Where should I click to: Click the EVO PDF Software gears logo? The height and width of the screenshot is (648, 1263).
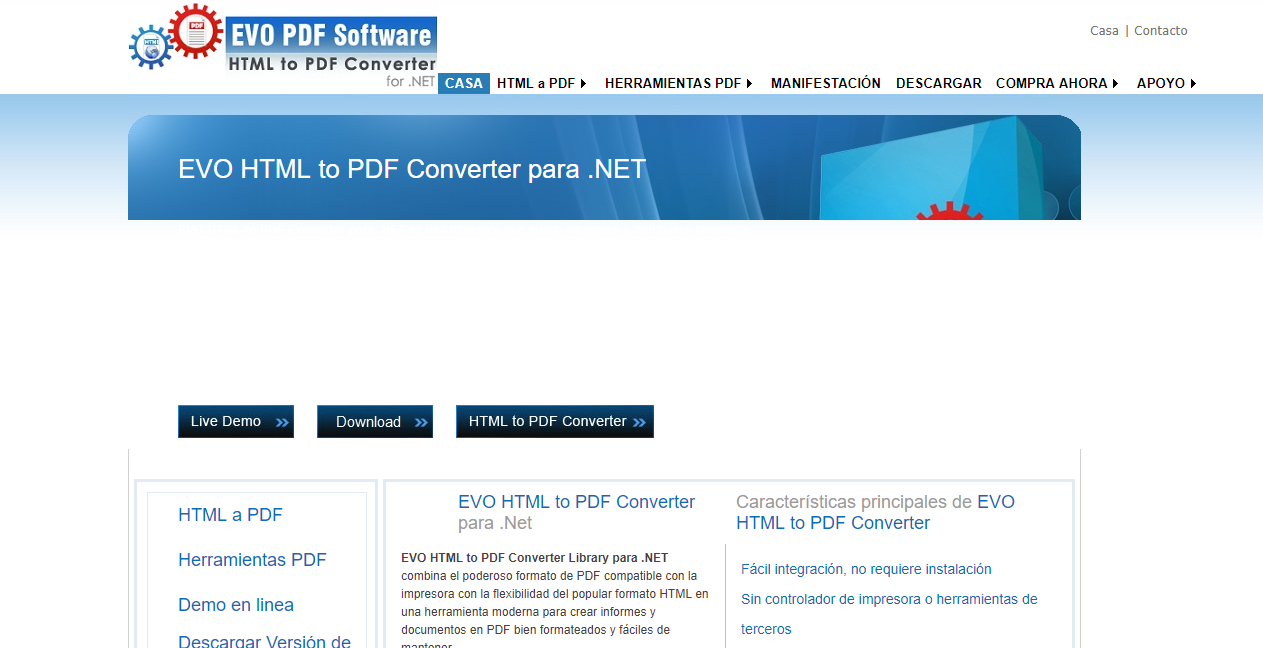tap(176, 36)
